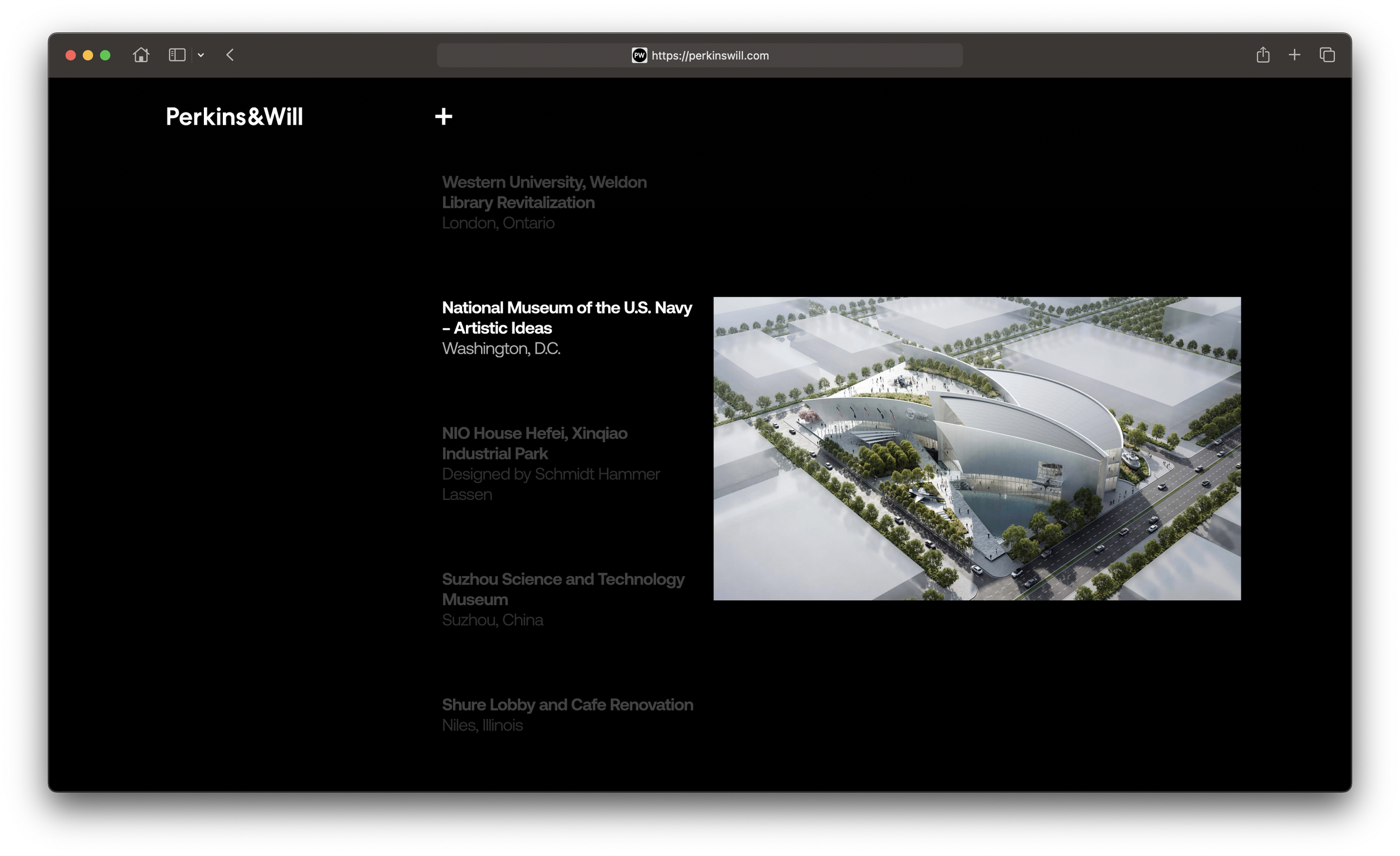Toggle the browser sidebar panel
This screenshot has height=856, width=1400.
coord(178,55)
